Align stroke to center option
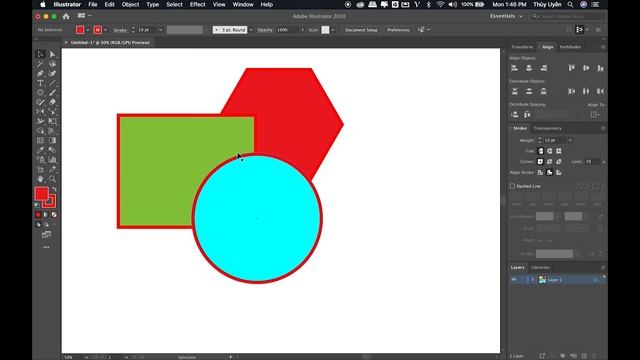Viewport: 640px width, 360px height. [540, 173]
